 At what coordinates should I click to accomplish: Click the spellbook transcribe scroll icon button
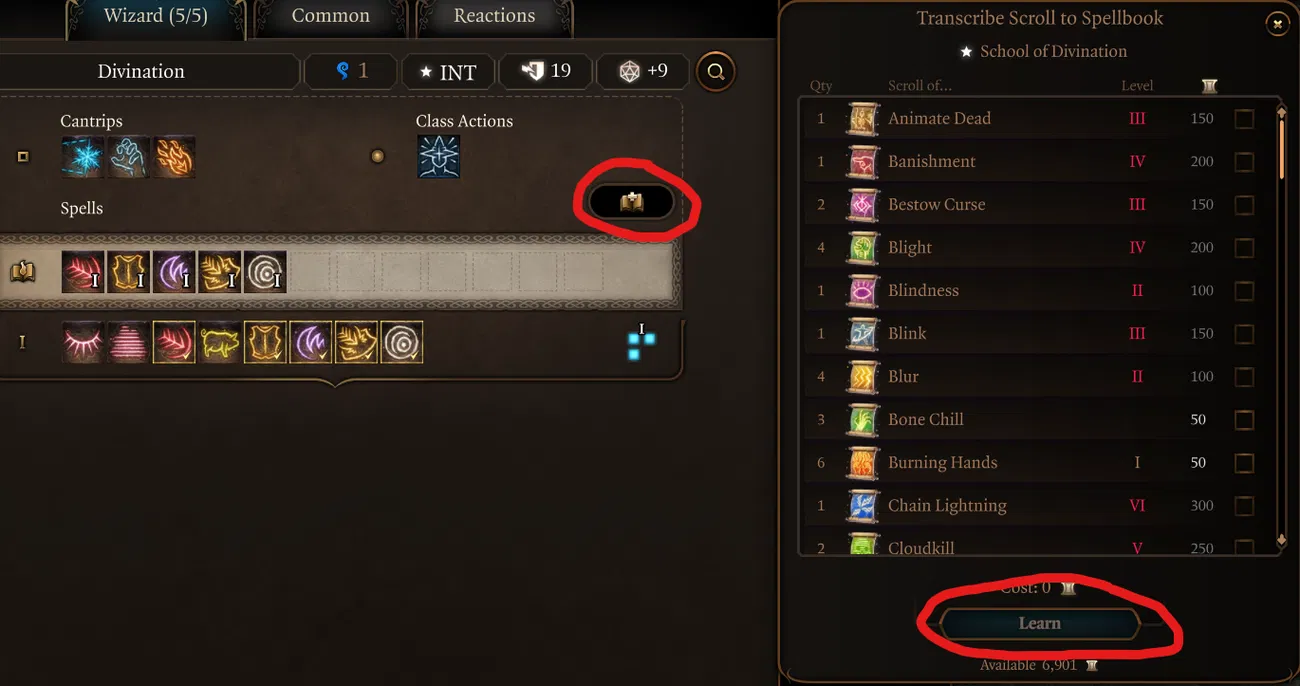[631, 202]
